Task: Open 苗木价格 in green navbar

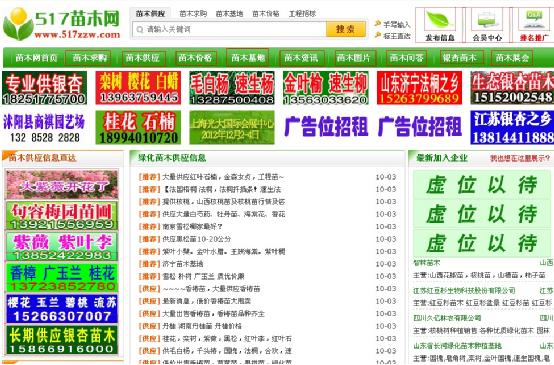Action: click(x=195, y=58)
